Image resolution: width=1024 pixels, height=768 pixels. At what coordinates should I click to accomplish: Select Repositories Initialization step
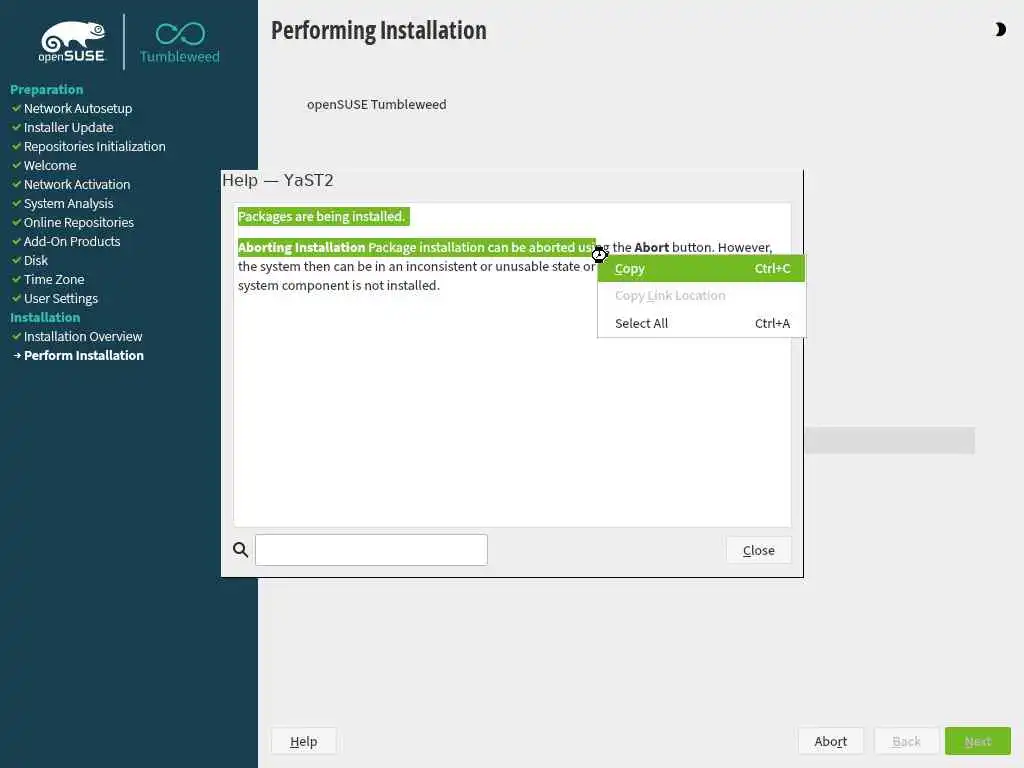tap(95, 146)
